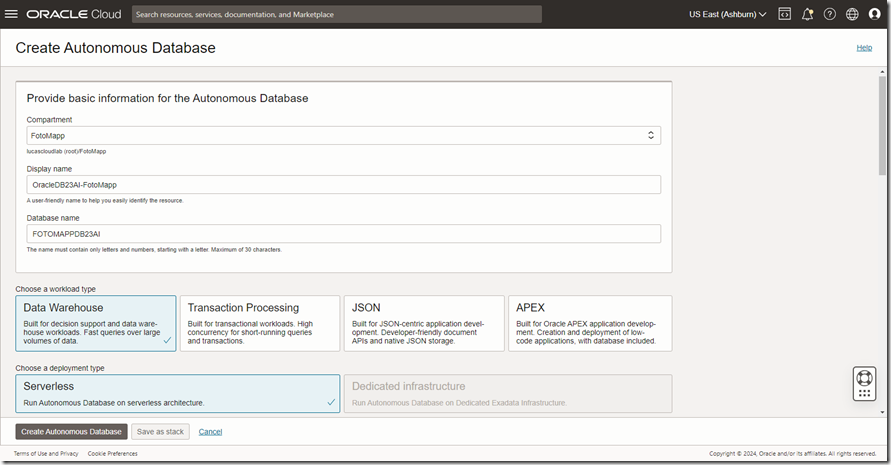Open the Help link
The height and width of the screenshot is (465, 891).
point(864,48)
